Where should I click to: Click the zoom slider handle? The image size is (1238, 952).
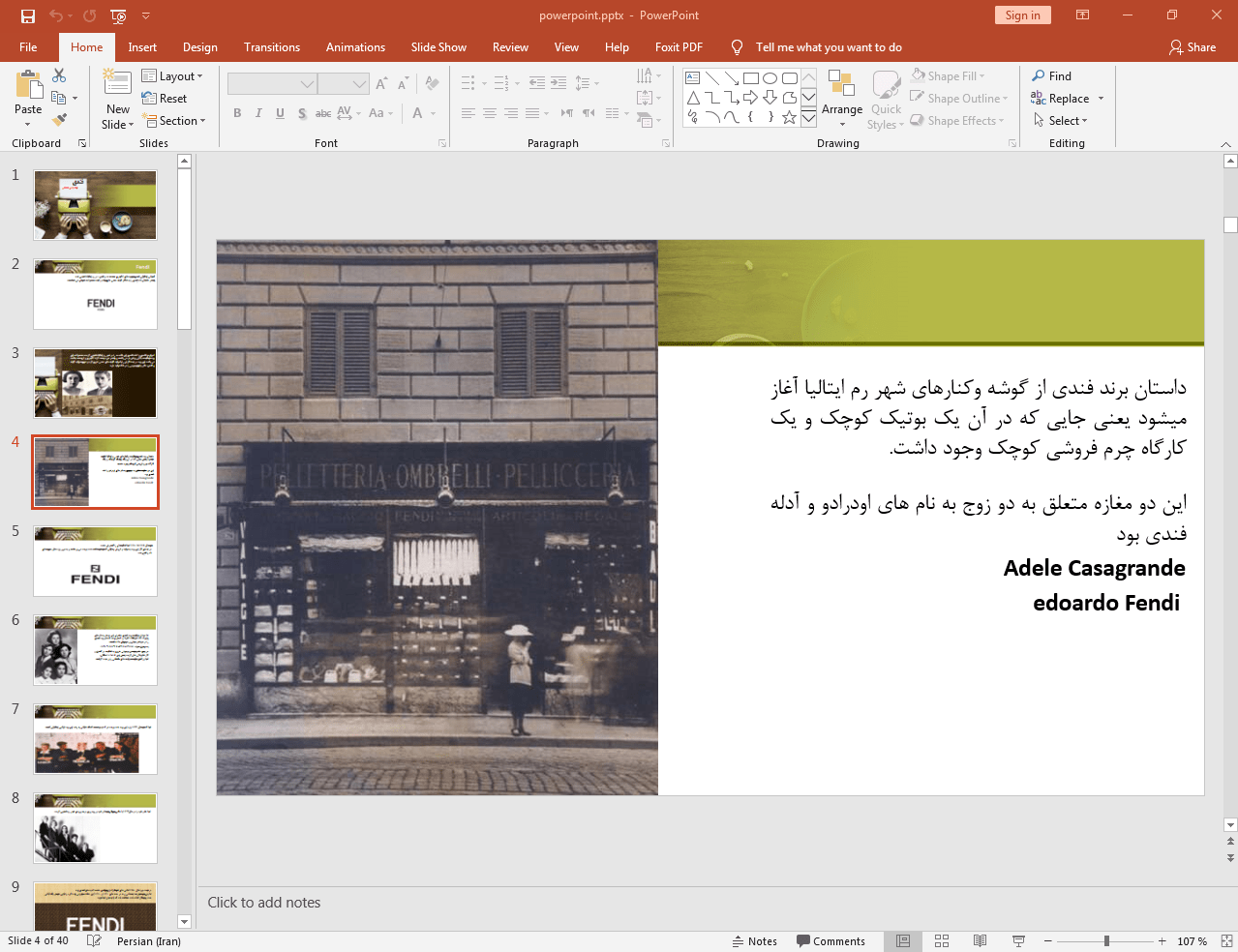(1106, 941)
